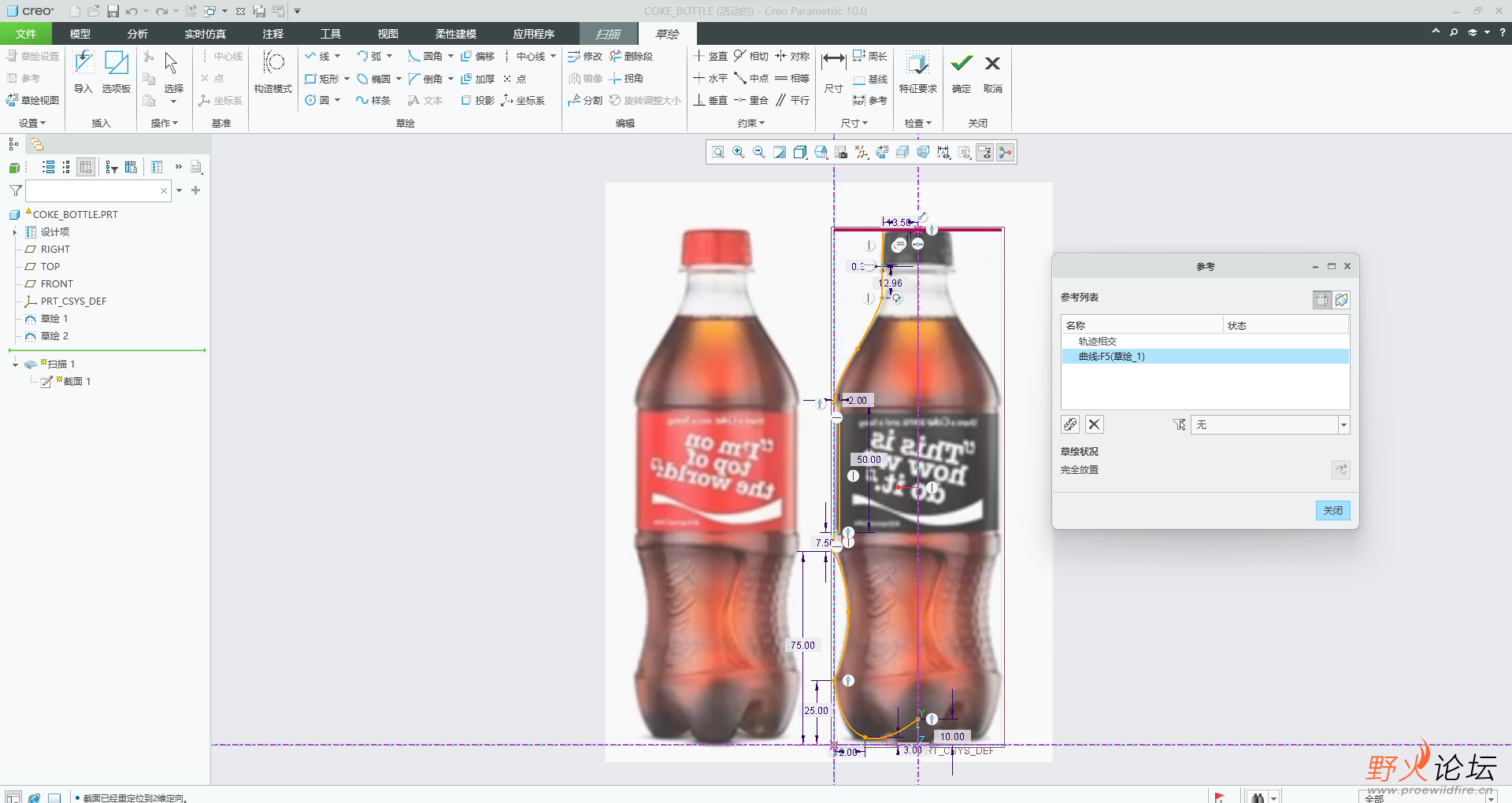Open the 线 line dropdown arrow
Viewport: 1512px width, 803px height.
(x=337, y=57)
